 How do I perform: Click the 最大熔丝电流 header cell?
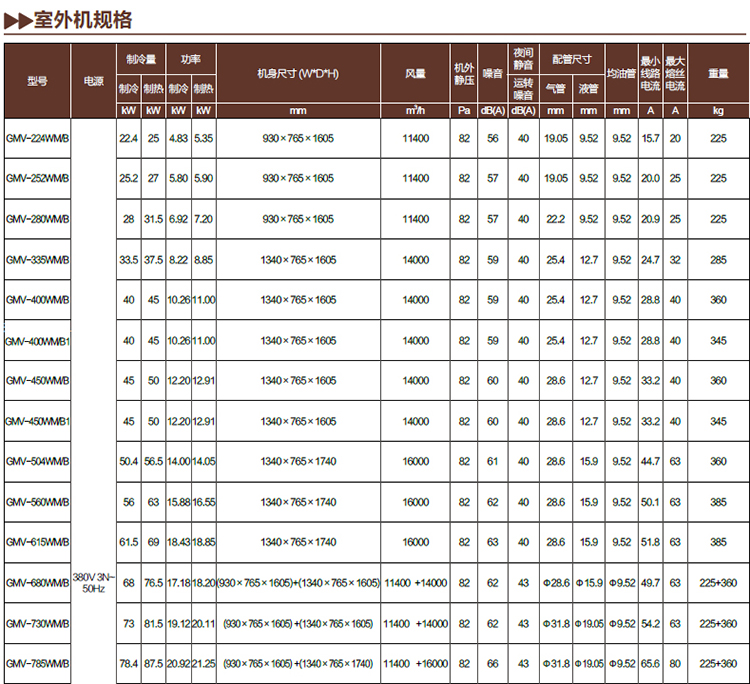(676, 73)
